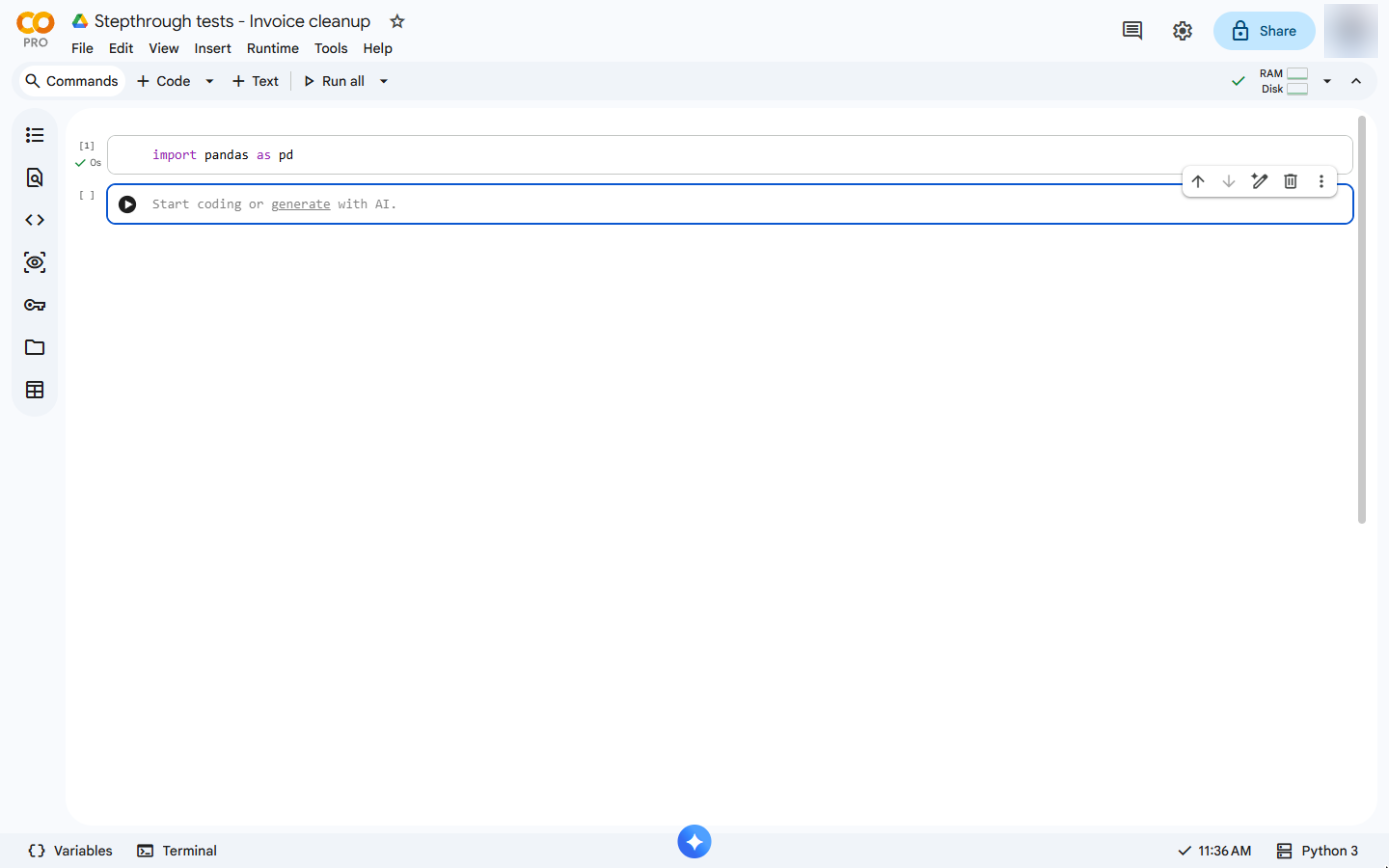Add a new Text cell

tap(255, 81)
